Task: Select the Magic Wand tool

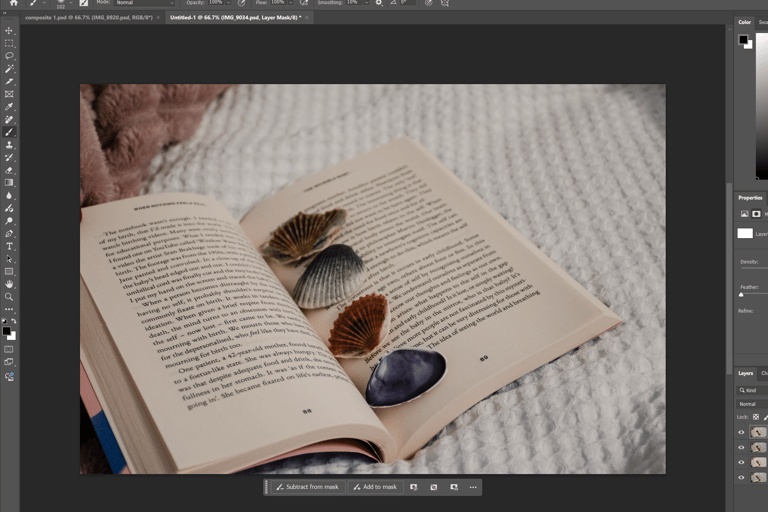Action: [9, 69]
